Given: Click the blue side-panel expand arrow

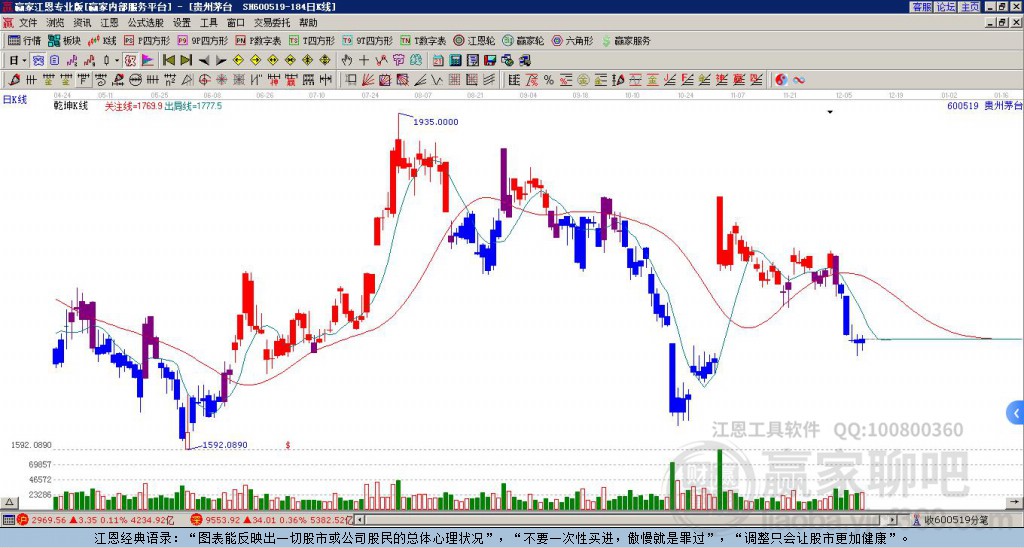Looking at the screenshot, I should [1016, 413].
